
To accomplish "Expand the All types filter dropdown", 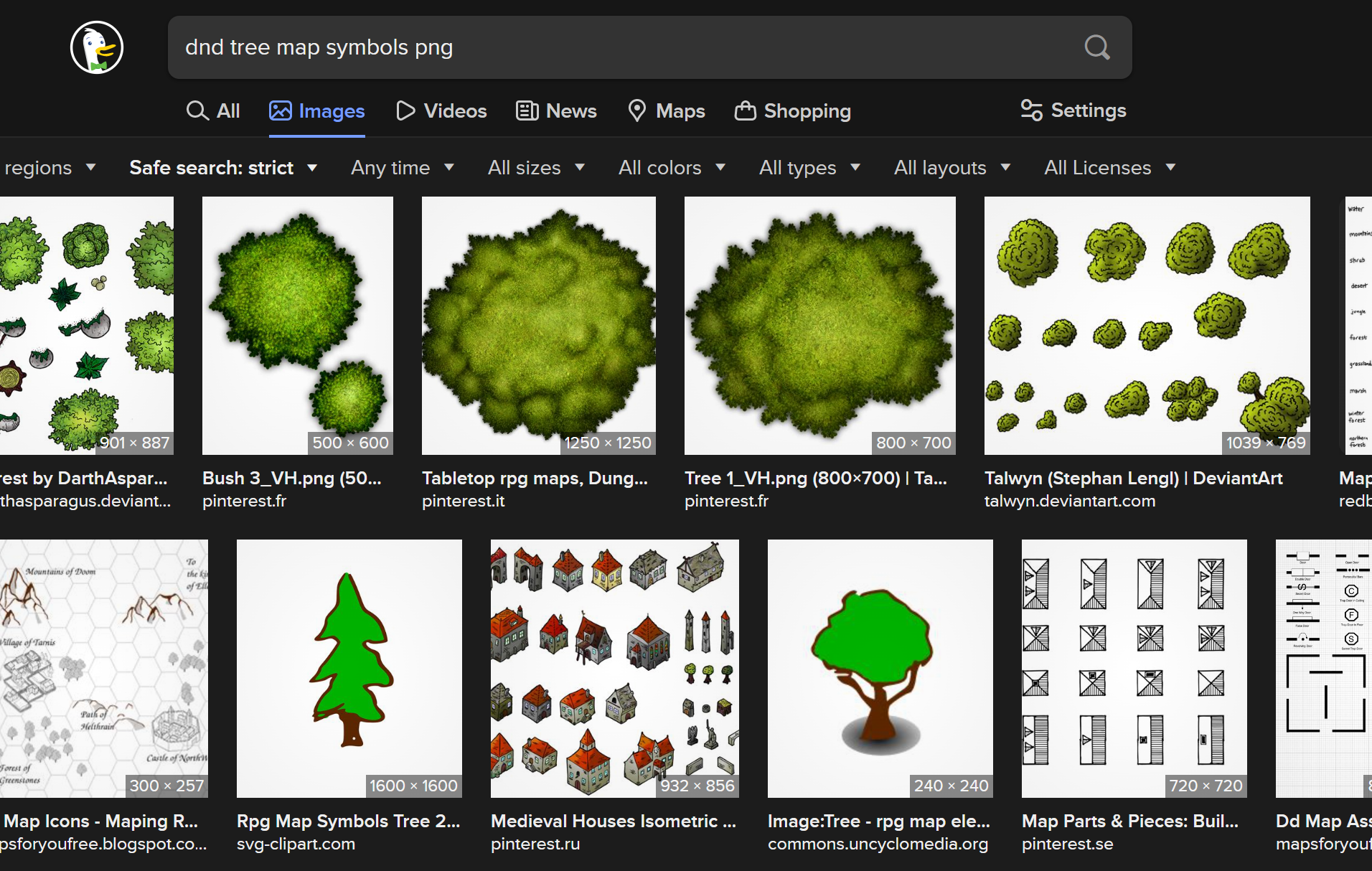I will point(810,167).
